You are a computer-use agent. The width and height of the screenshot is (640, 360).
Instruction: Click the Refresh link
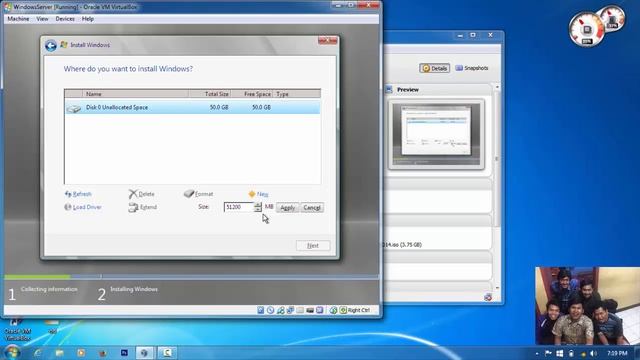coord(78,194)
